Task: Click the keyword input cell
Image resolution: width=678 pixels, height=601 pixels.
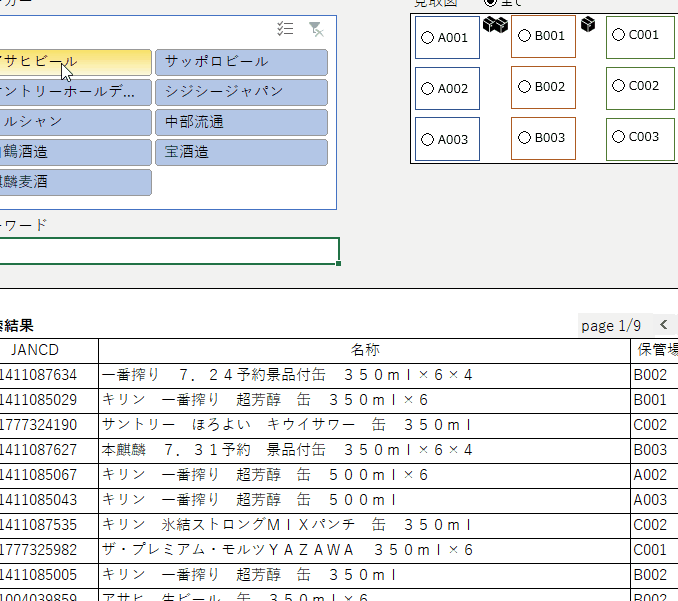Action: coord(169,251)
